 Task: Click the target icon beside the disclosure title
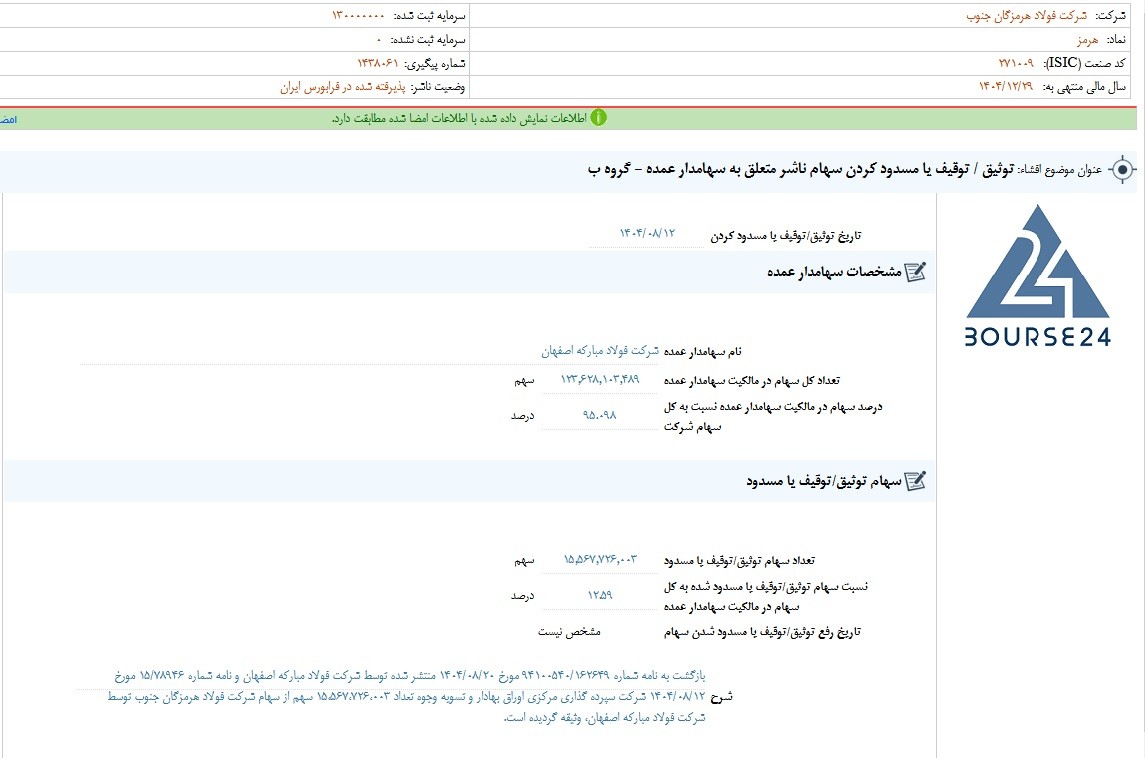pos(1122,170)
